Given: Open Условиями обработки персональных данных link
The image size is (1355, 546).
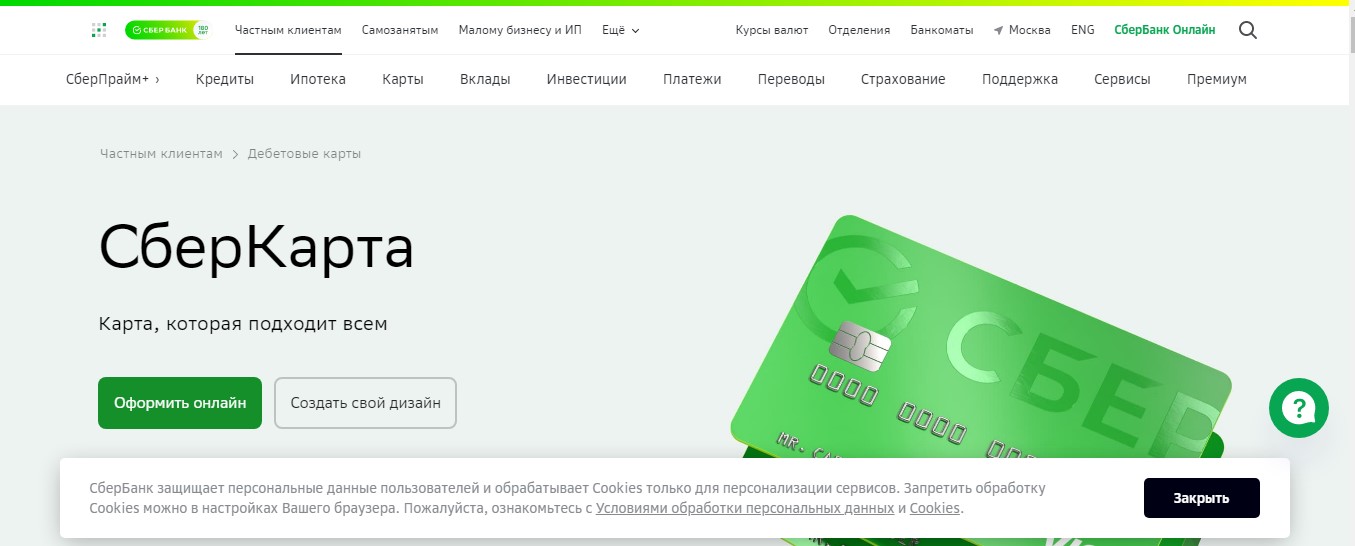Looking at the screenshot, I should (745, 508).
